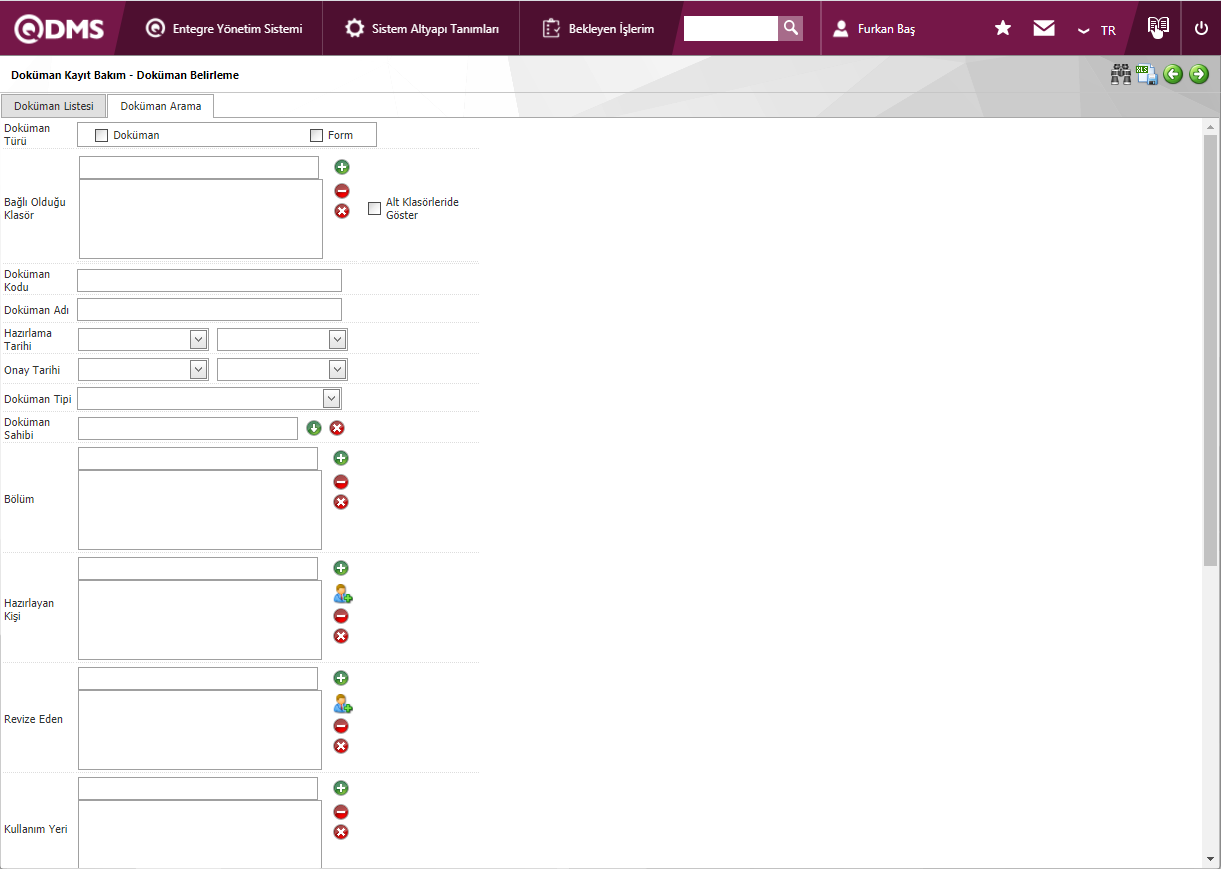
Task: Enable Alt Klasörleride Göster checkbox
Action: (374, 208)
